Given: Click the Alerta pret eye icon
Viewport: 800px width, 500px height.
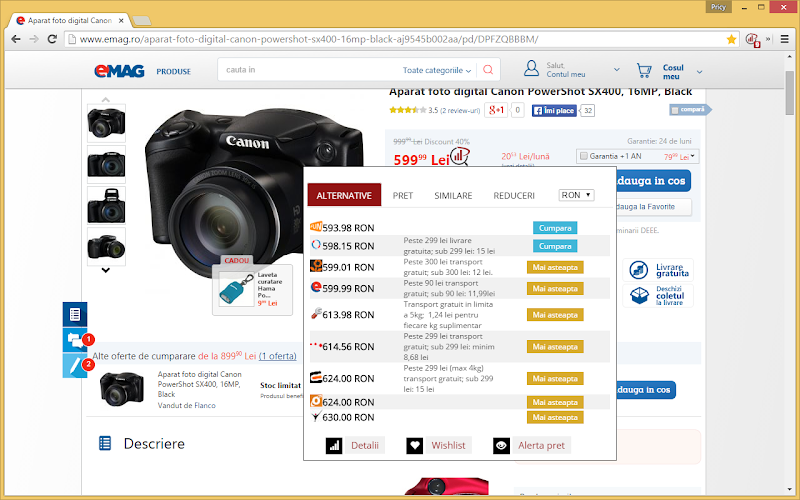Looking at the screenshot, I should [x=501, y=445].
